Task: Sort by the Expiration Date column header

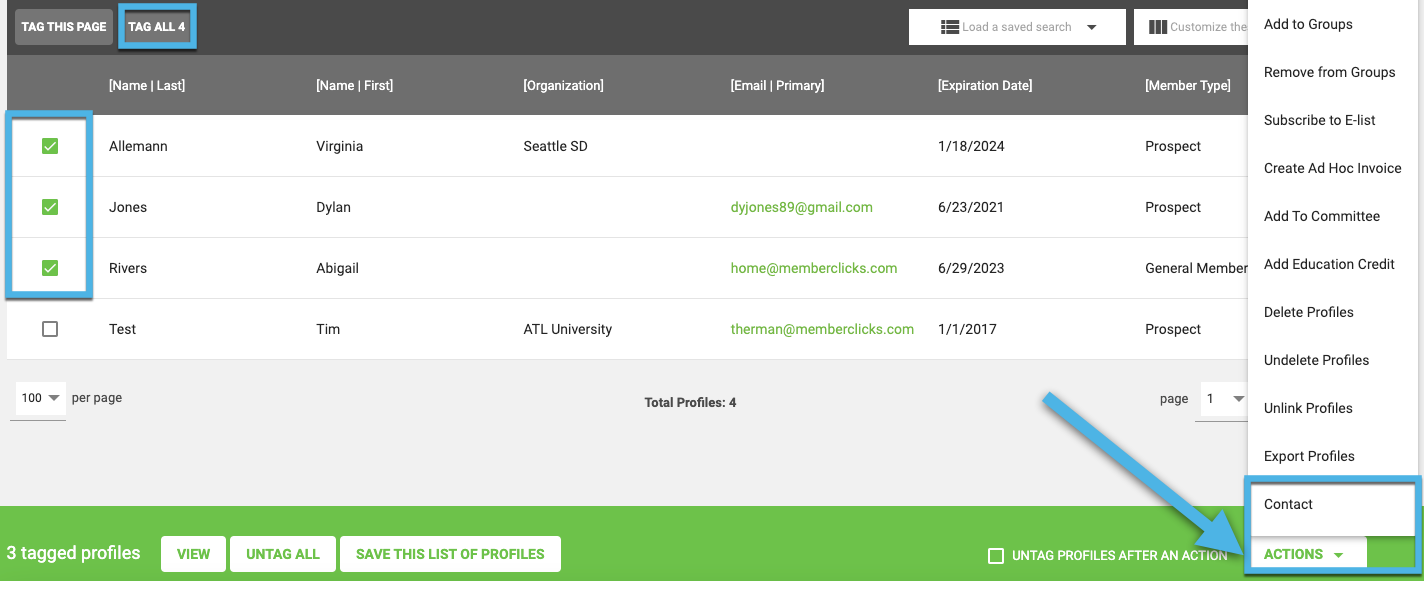Action: point(984,85)
